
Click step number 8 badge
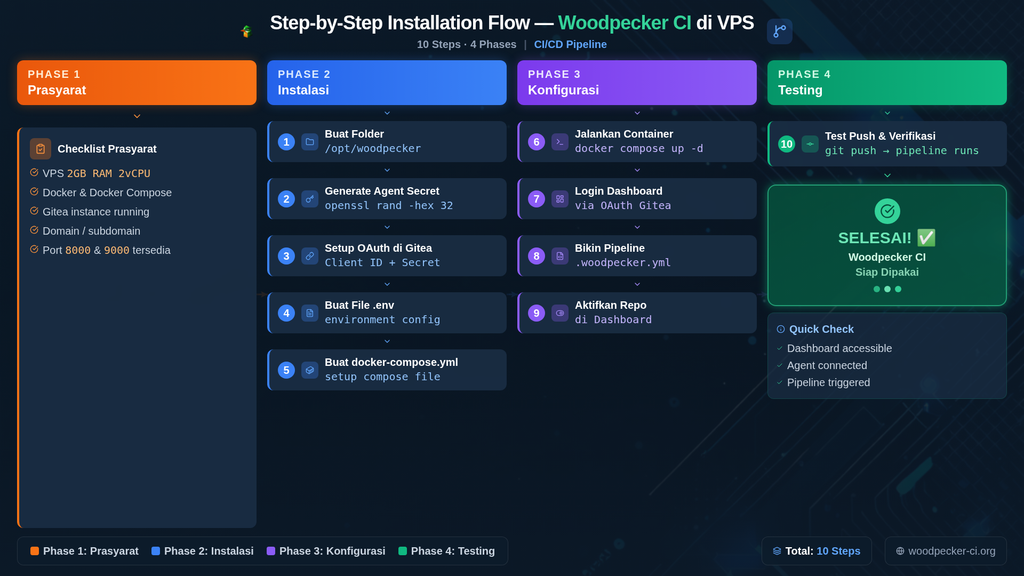point(536,256)
